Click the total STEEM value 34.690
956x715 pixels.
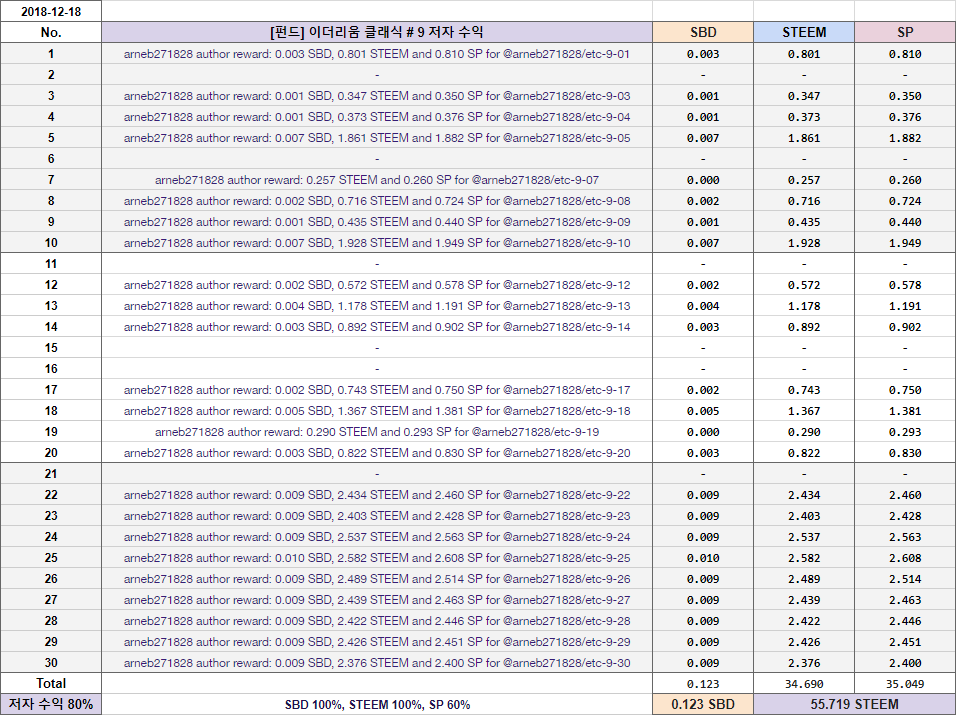(804, 685)
